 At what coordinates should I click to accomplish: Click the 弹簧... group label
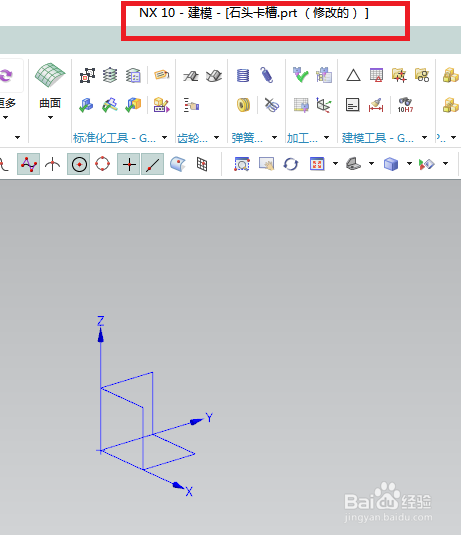point(247,138)
